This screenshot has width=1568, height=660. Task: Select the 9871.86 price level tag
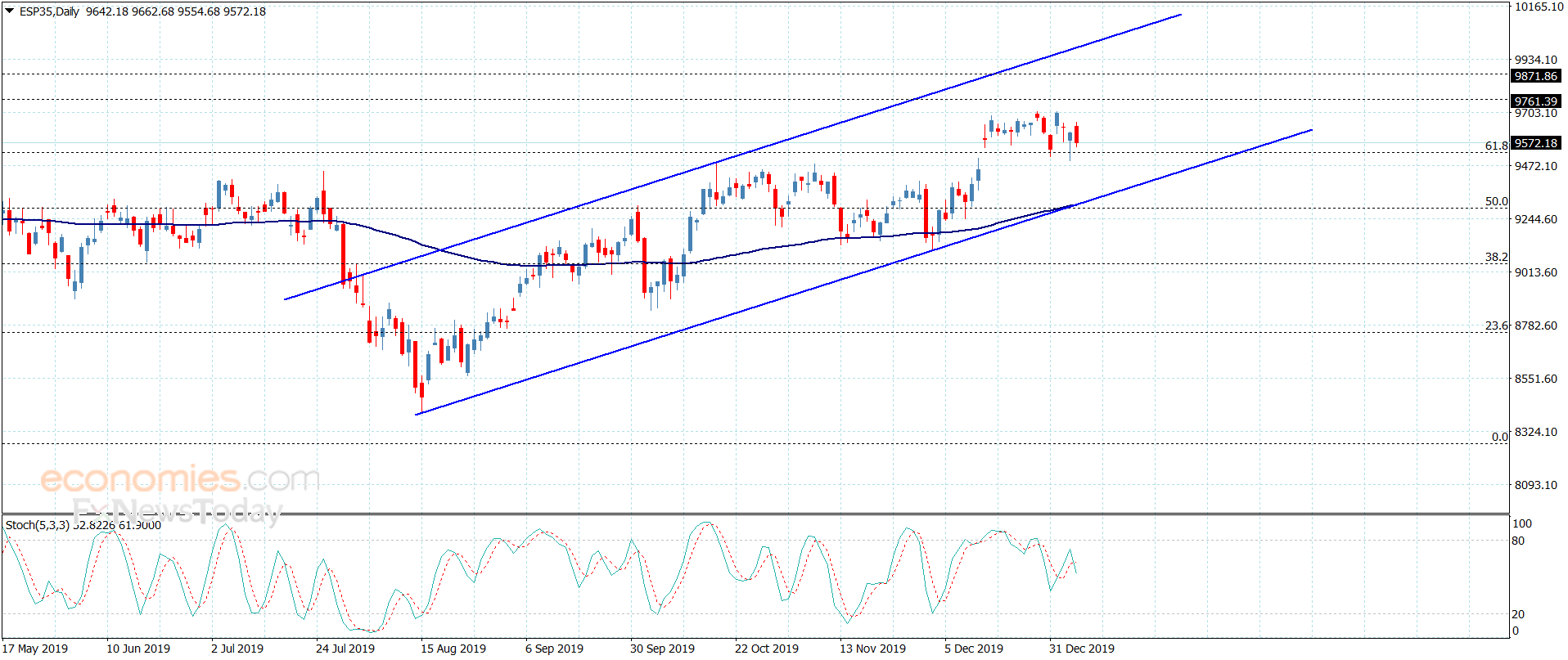pyautogui.click(x=1535, y=76)
